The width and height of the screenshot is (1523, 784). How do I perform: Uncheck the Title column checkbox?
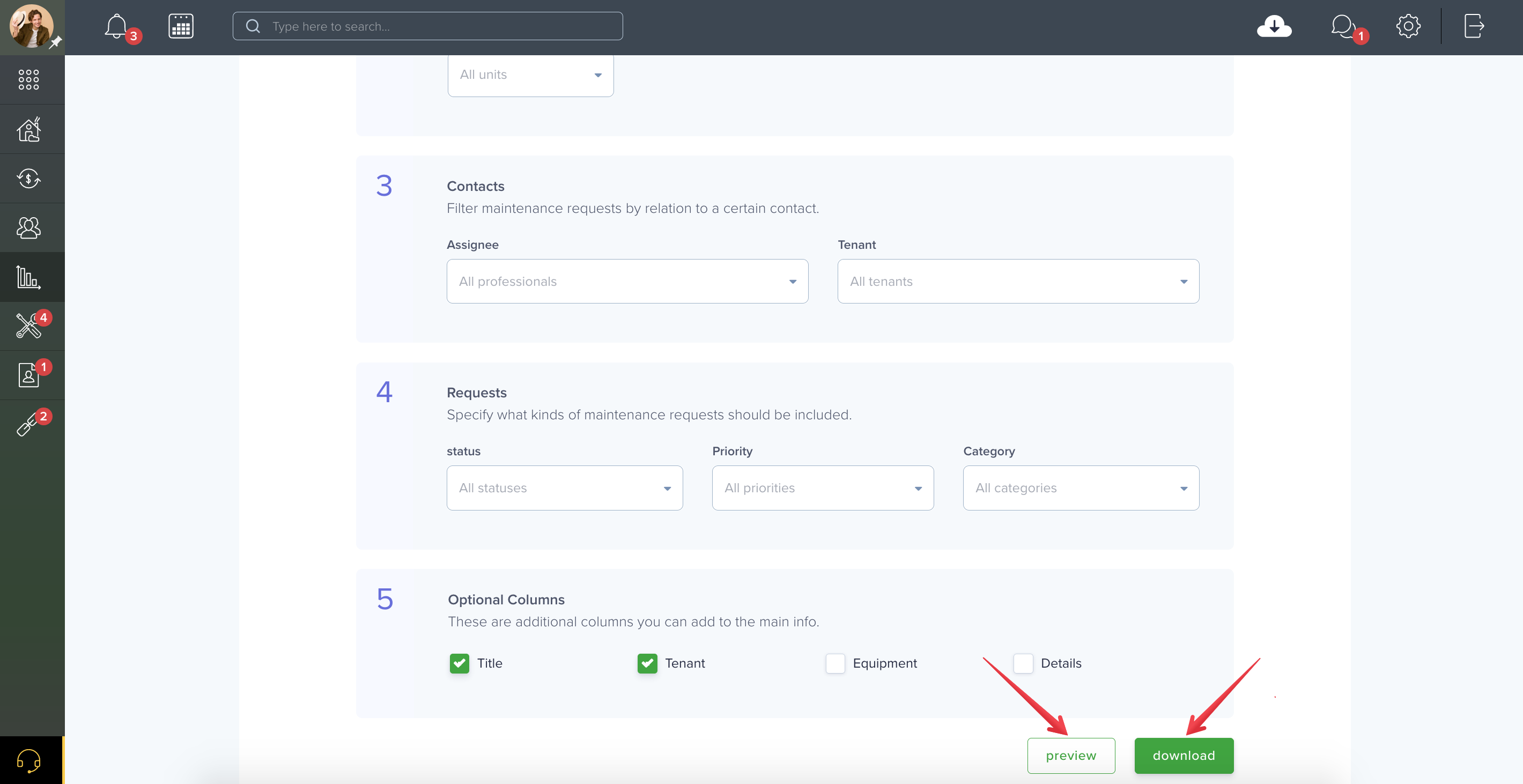[x=460, y=663]
